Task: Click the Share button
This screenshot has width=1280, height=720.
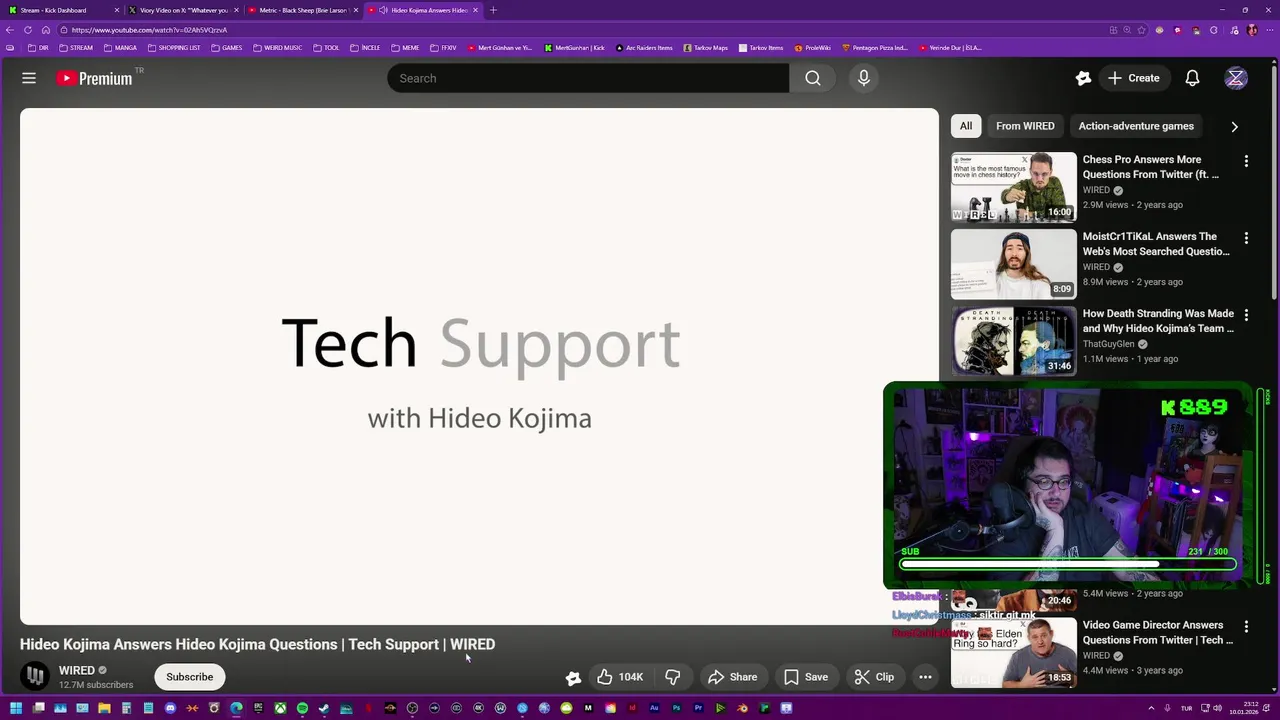Action: (x=733, y=677)
